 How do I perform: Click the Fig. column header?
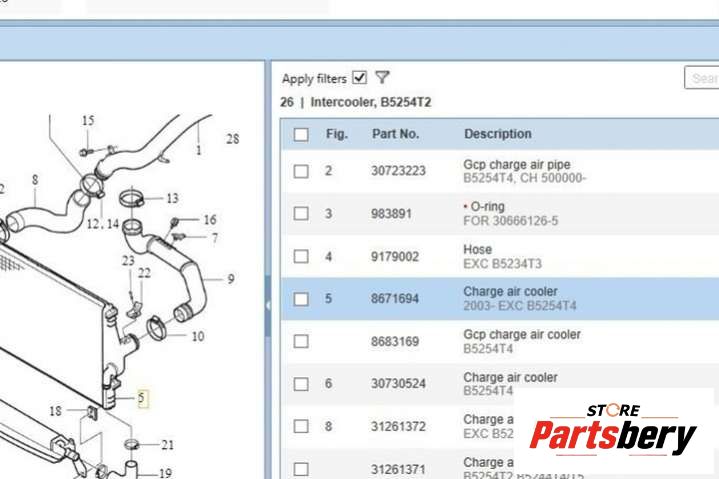[x=337, y=134]
